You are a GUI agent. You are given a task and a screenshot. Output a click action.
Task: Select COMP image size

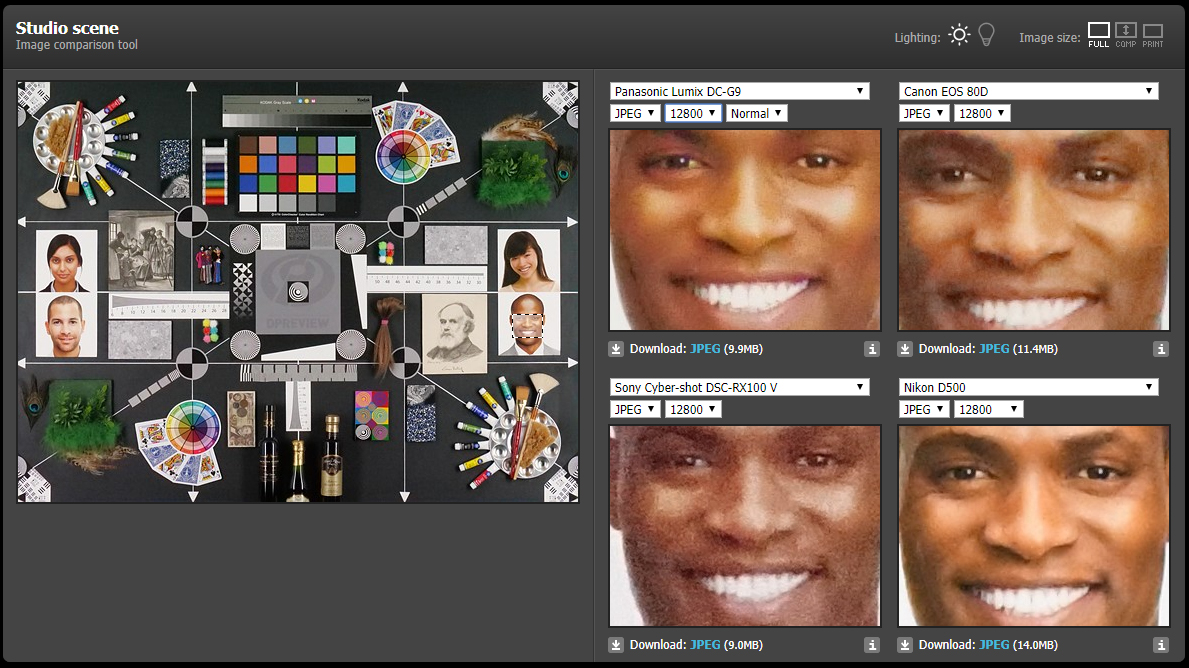click(x=1125, y=35)
